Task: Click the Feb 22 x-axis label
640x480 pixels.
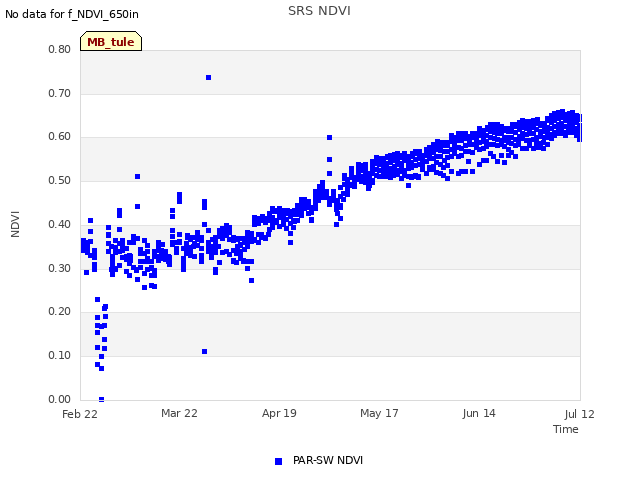Action: click(x=80, y=414)
